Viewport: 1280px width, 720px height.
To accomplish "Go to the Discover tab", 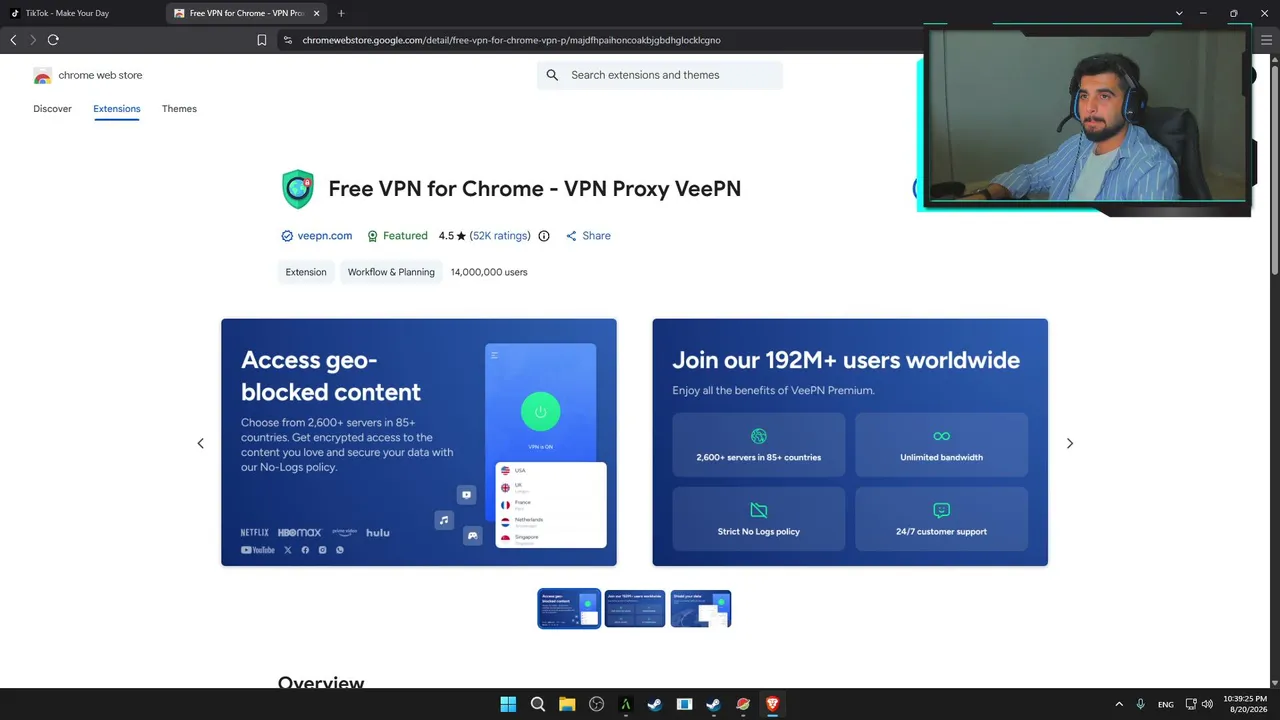I will [52, 109].
